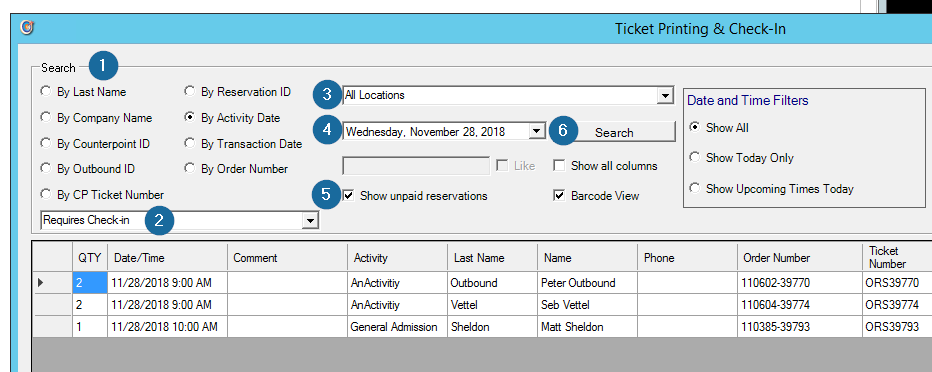Image resolution: width=932 pixels, height=372 pixels.
Task: Click the Wednesday, November 28, 2018 date field
Action: point(444,131)
